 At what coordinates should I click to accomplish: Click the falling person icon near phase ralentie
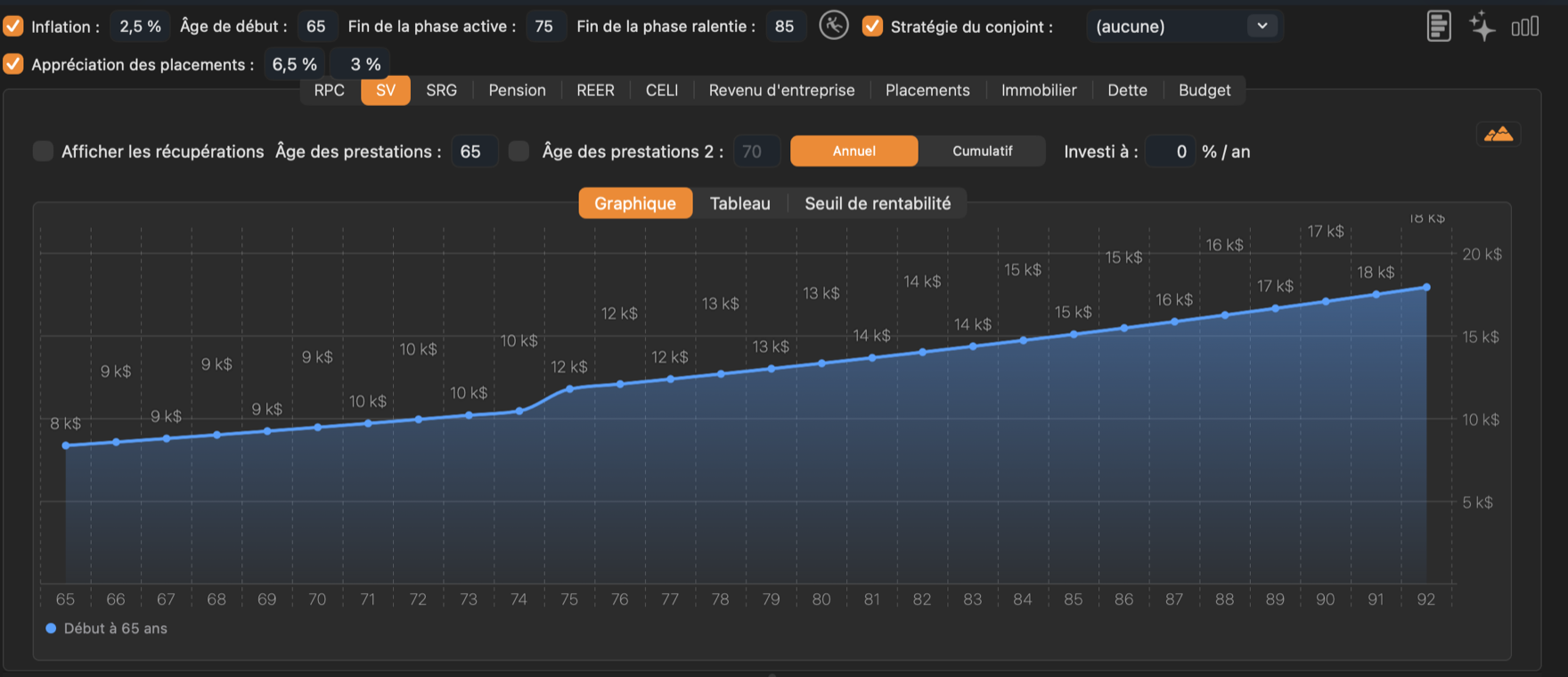(834, 26)
